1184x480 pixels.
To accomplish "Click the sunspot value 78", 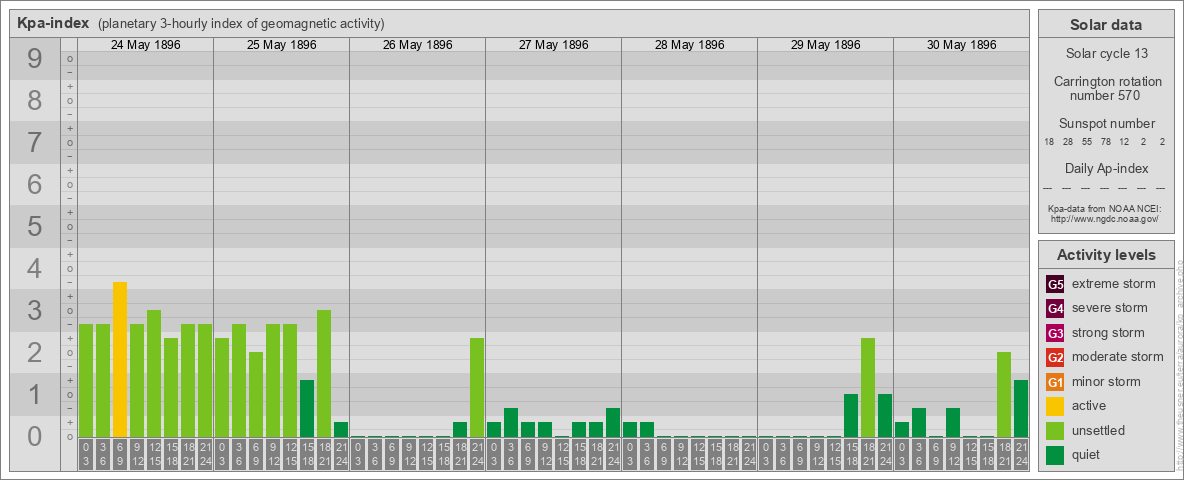I will pyautogui.click(x=1105, y=142).
